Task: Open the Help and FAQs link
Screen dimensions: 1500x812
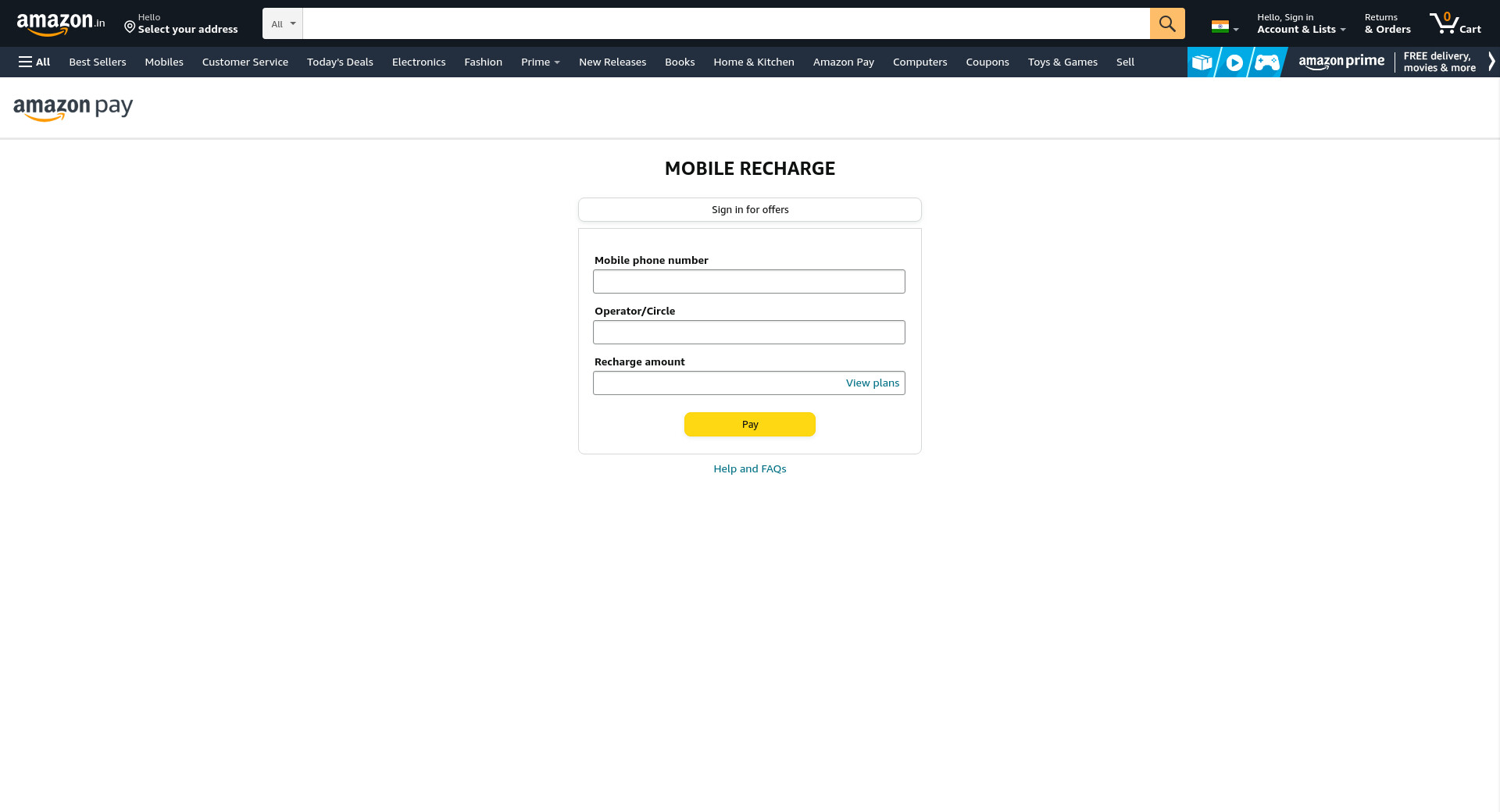Action: pos(749,468)
